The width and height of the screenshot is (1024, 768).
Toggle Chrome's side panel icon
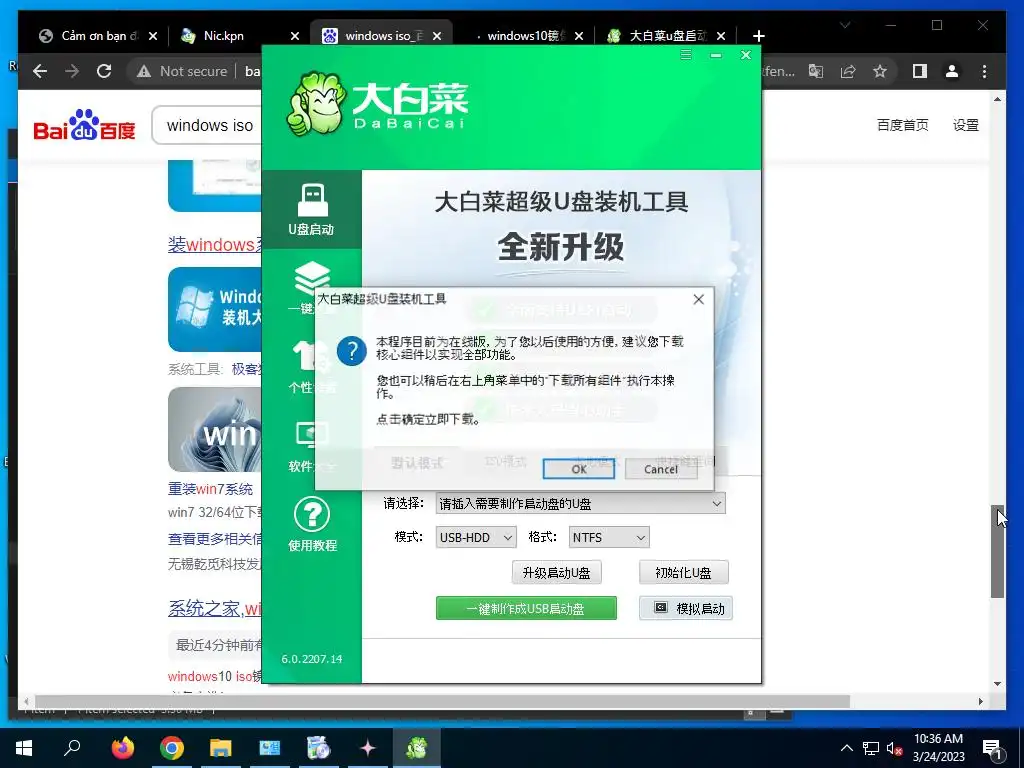920,71
